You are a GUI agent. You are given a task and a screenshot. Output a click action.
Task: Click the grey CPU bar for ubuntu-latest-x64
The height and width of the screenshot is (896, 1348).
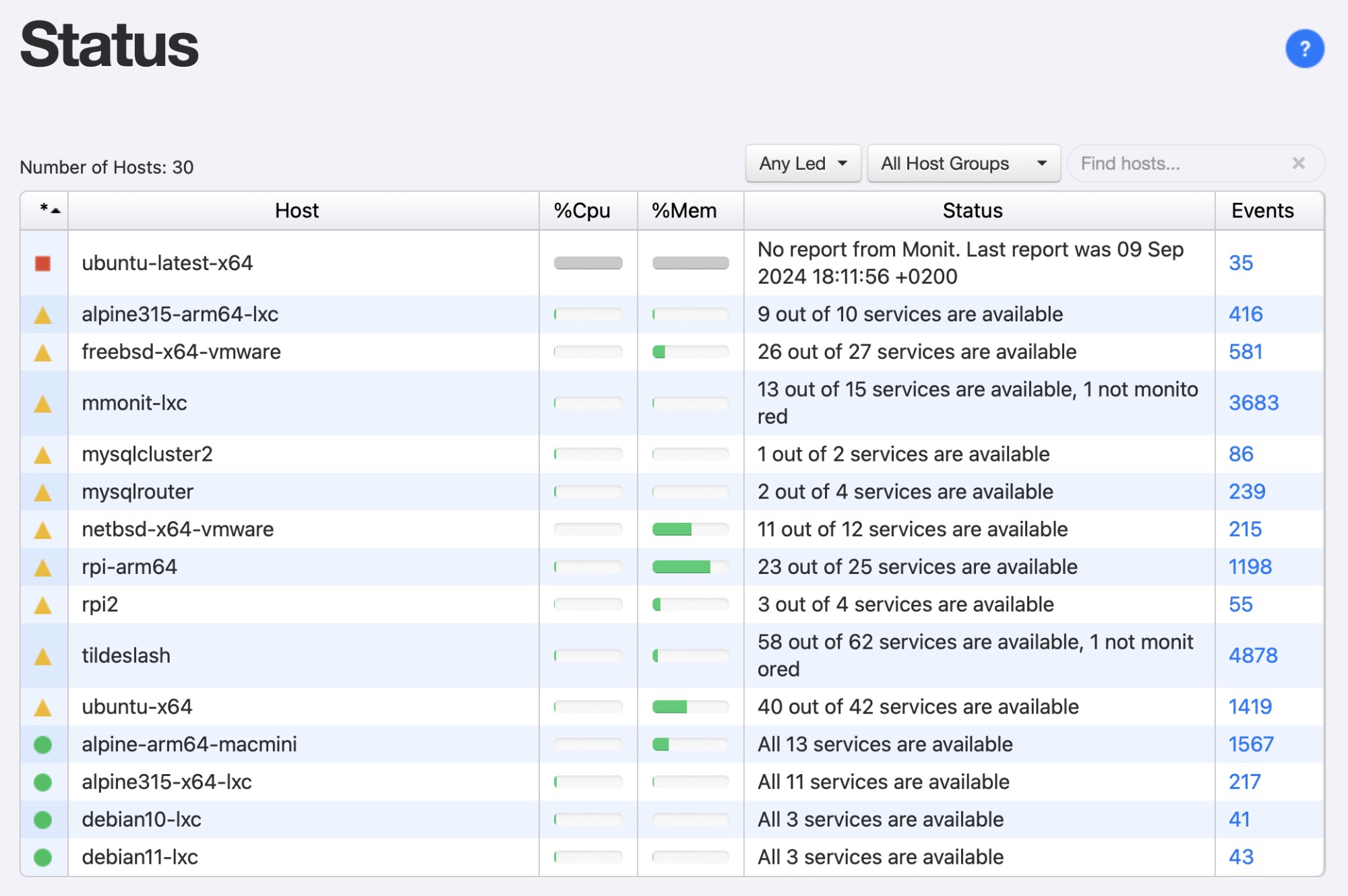point(588,263)
